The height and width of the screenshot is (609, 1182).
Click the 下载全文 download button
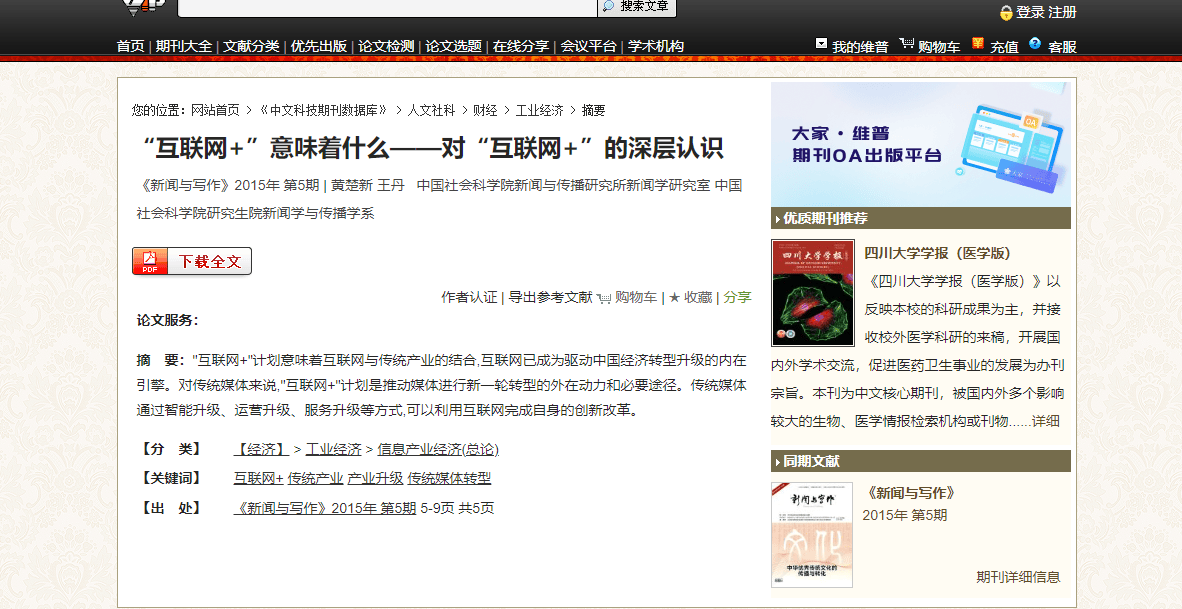pos(192,262)
